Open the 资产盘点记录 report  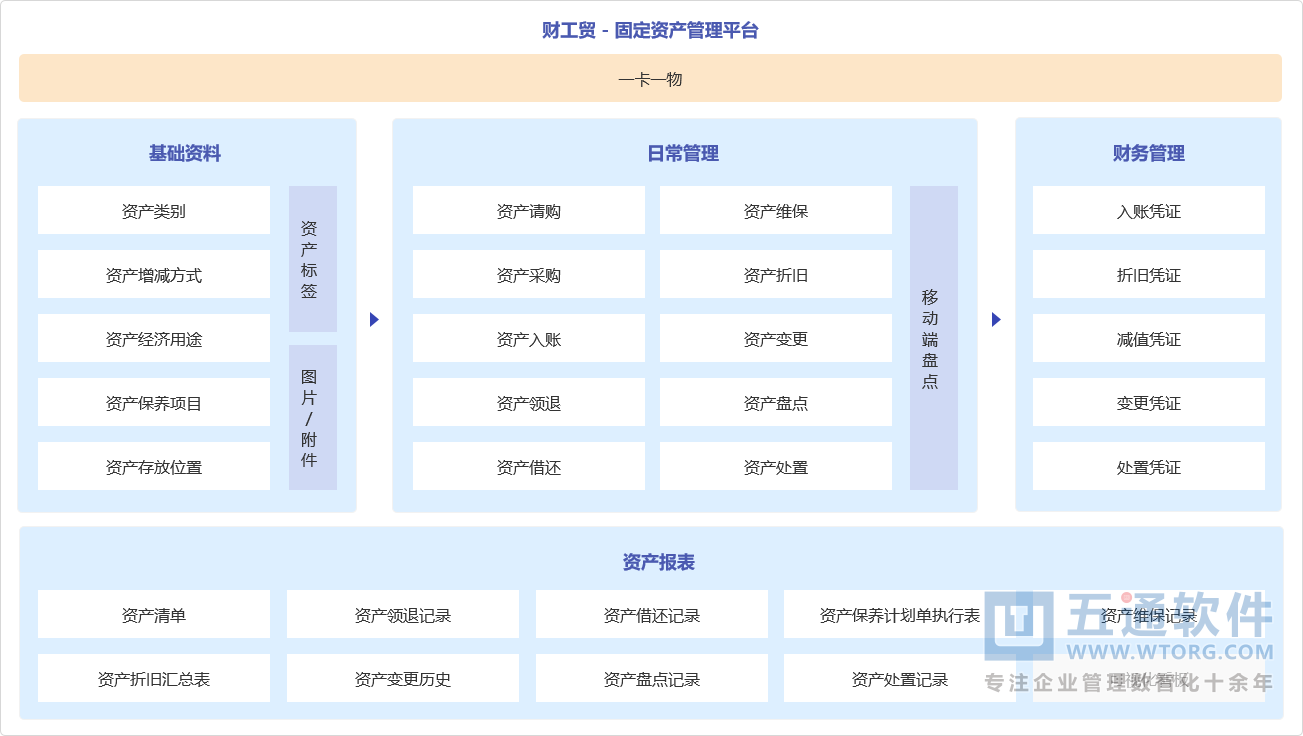point(652,679)
